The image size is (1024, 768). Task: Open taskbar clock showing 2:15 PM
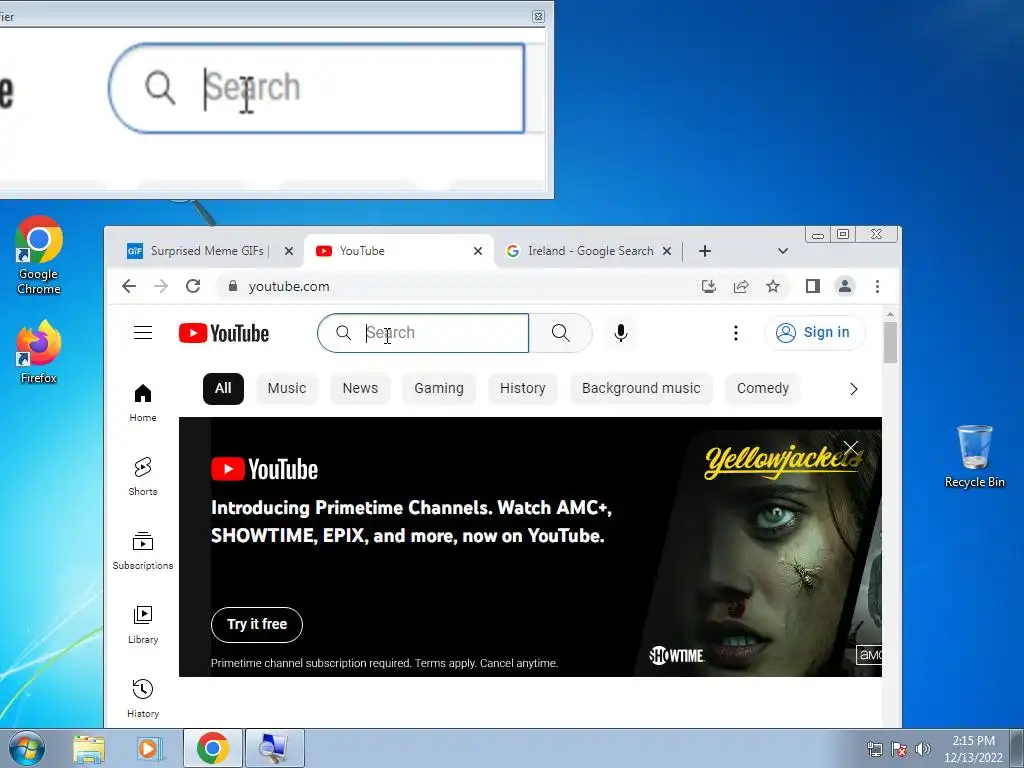(973, 749)
